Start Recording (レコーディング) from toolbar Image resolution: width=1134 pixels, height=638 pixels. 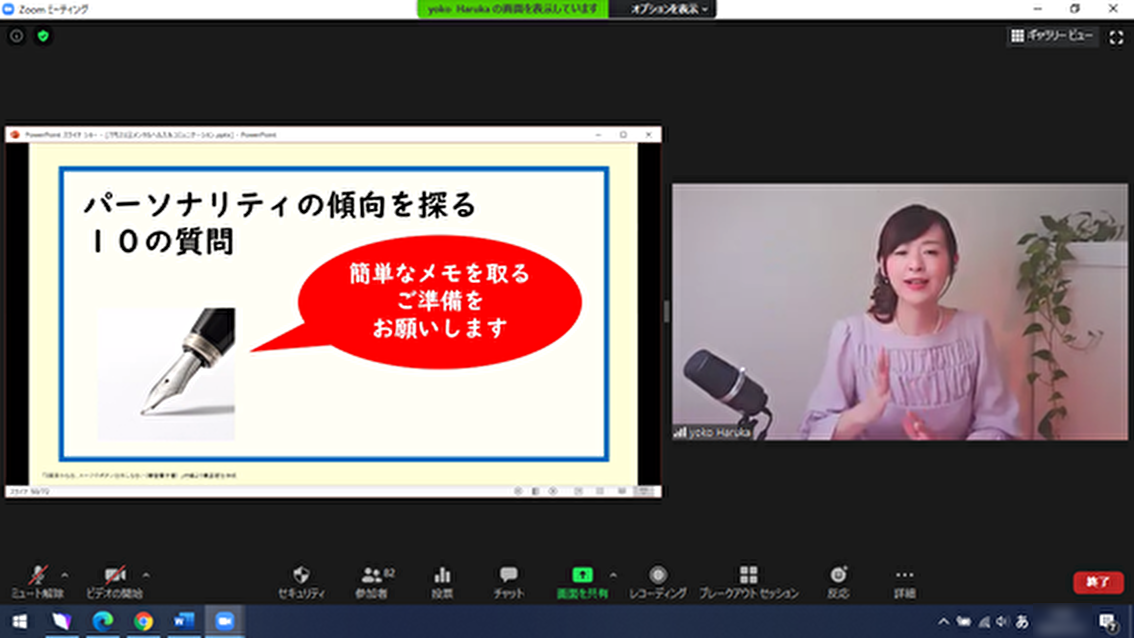[x=657, y=580]
